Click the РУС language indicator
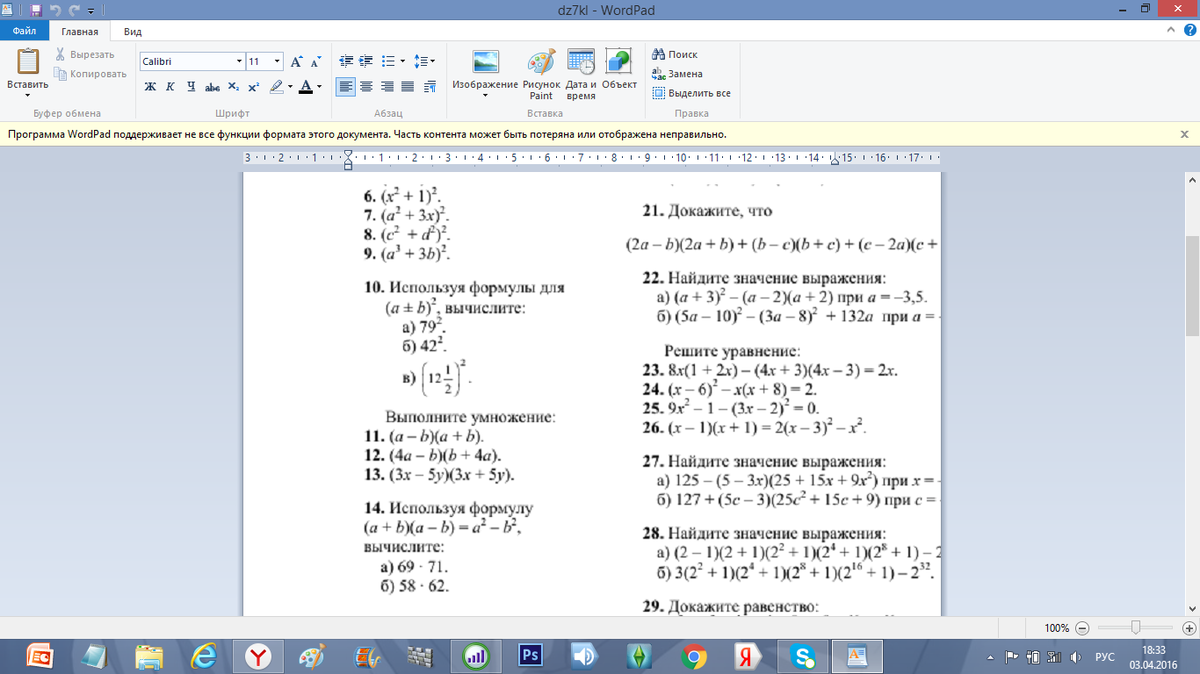 pyautogui.click(x=1105, y=657)
